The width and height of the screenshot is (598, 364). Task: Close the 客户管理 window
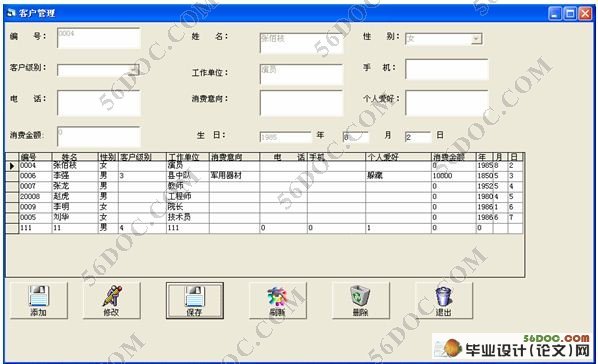tap(585, 14)
